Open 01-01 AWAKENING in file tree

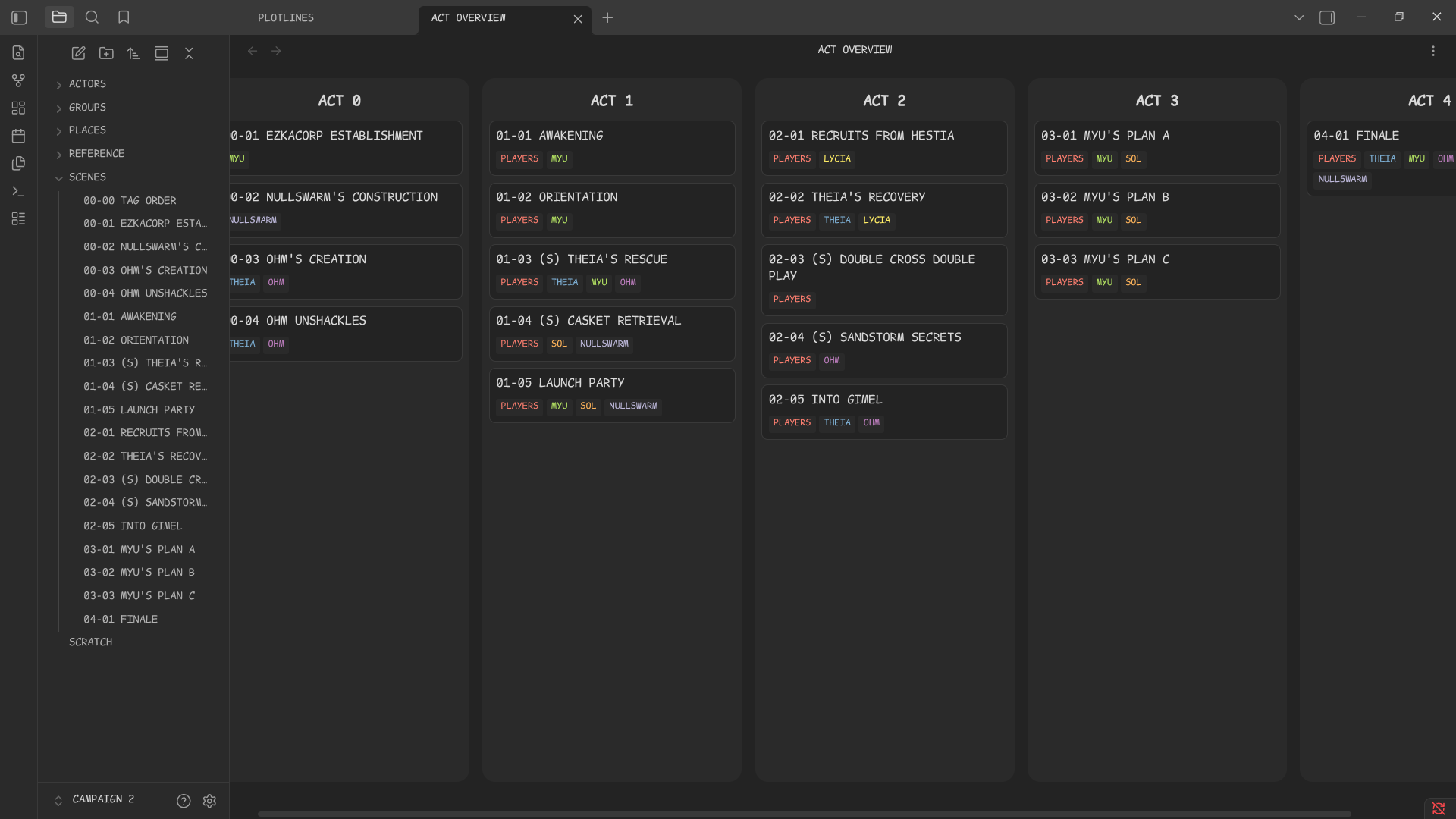130,317
